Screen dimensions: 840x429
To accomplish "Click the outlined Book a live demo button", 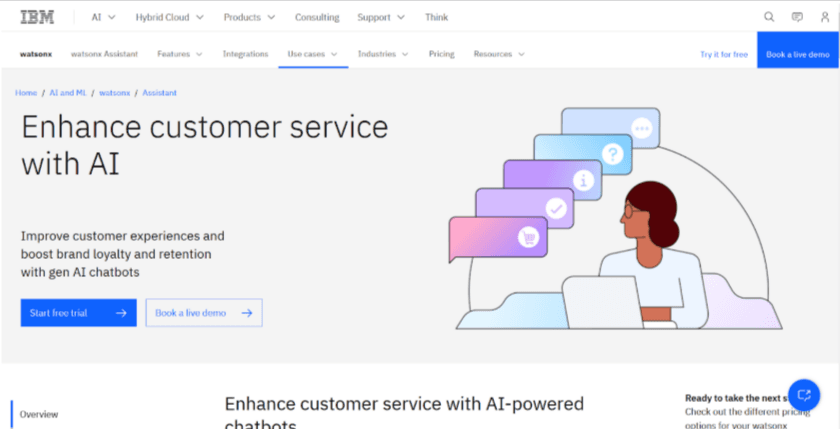I will click(x=204, y=313).
